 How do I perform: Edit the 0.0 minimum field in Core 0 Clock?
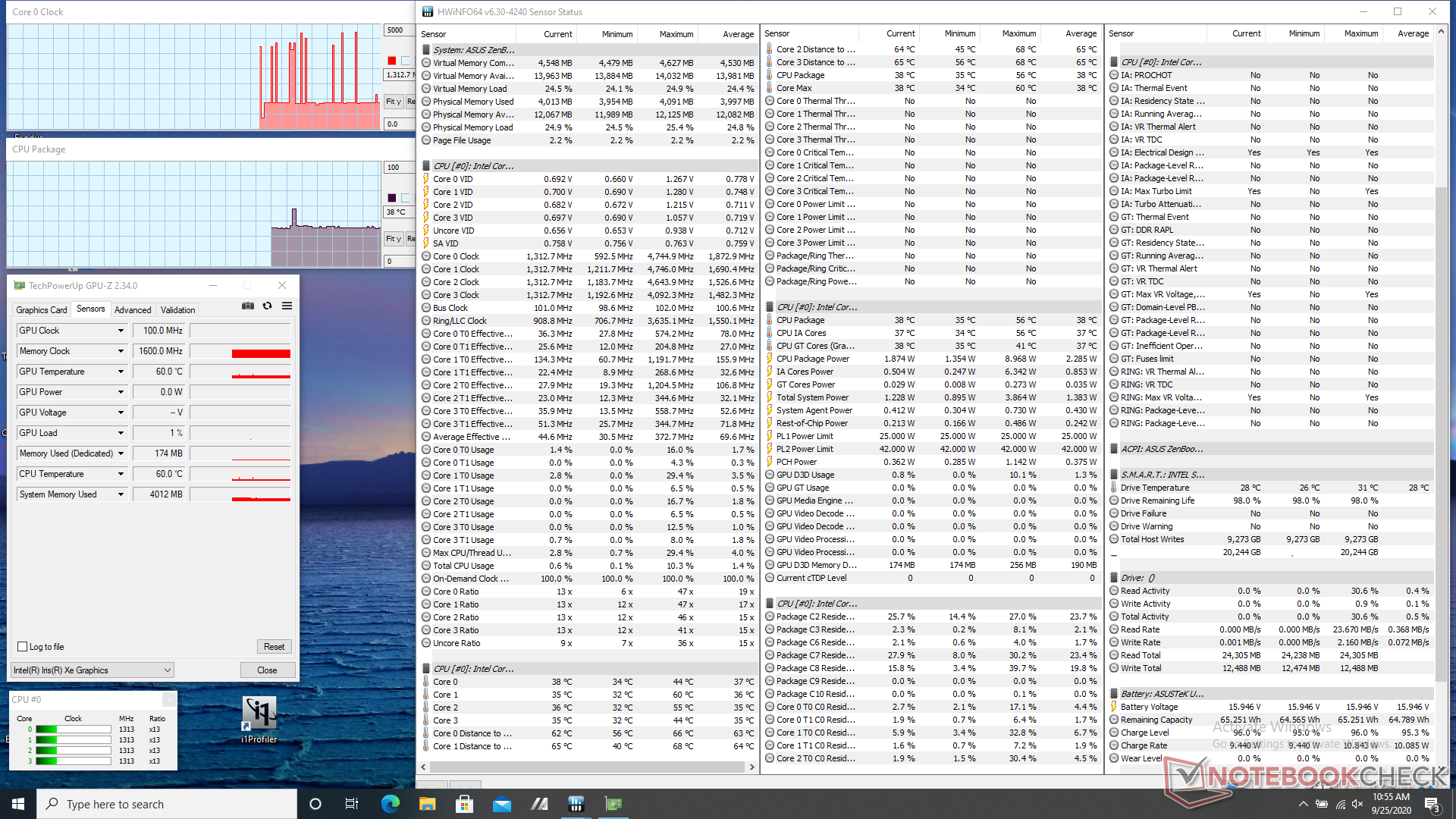(399, 124)
